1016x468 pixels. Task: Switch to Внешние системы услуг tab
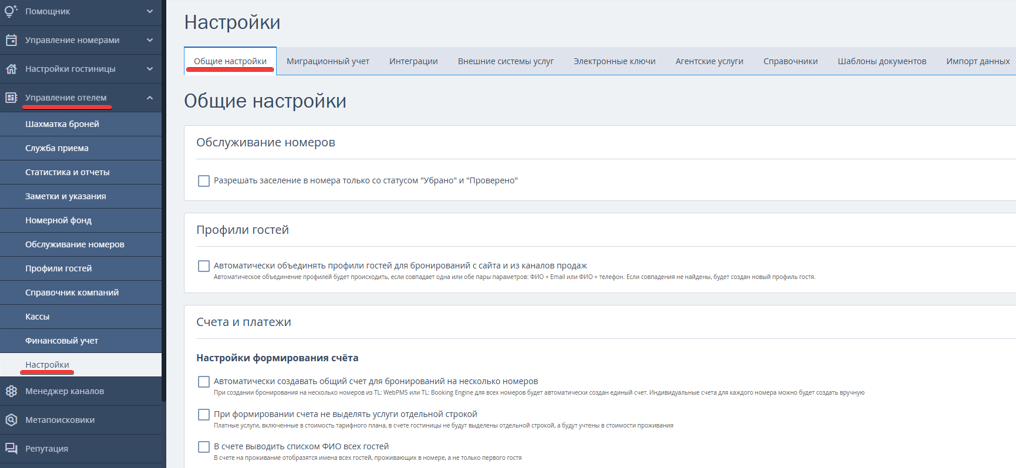pyautogui.click(x=505, y=61)
